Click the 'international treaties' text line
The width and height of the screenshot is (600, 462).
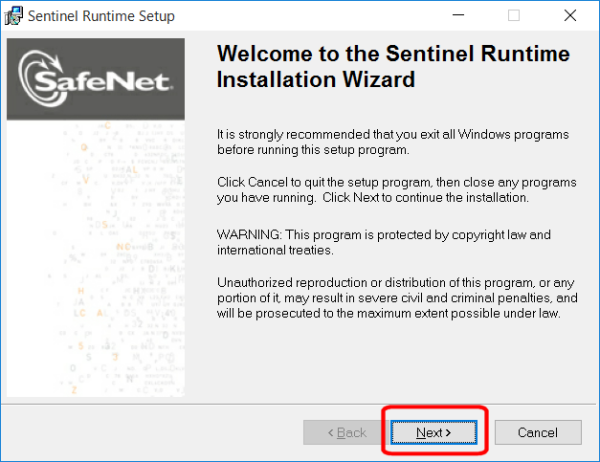[x=275, y=250]
